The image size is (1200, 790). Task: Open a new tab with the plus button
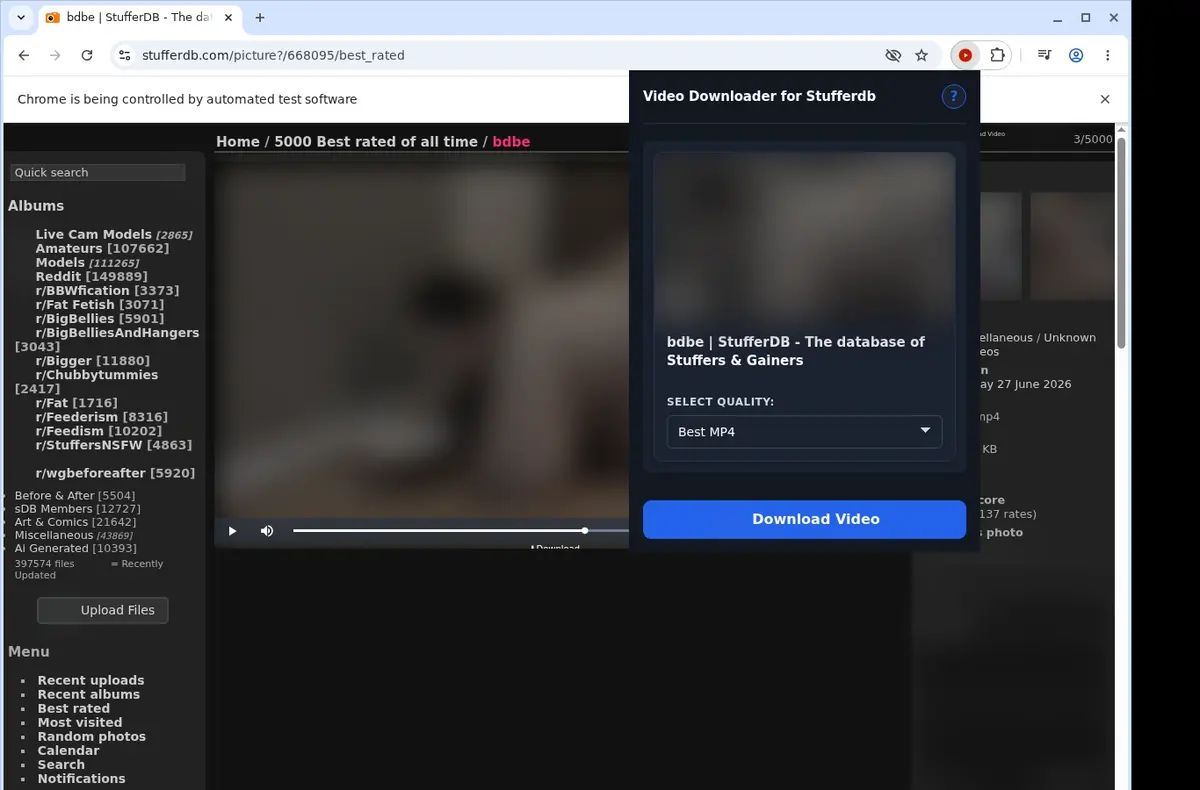pyautogui.click(x=260, y=18)
